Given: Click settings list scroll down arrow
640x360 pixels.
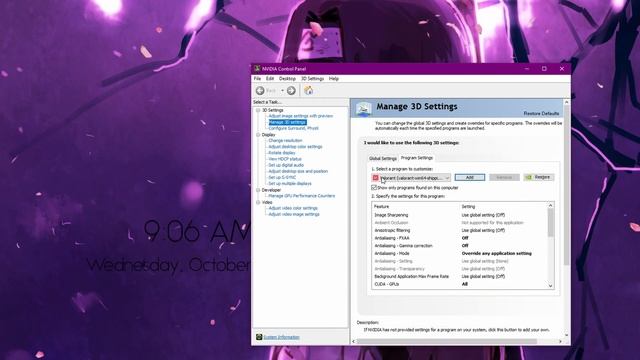Looking at the screenshot, I should (550, 286).
